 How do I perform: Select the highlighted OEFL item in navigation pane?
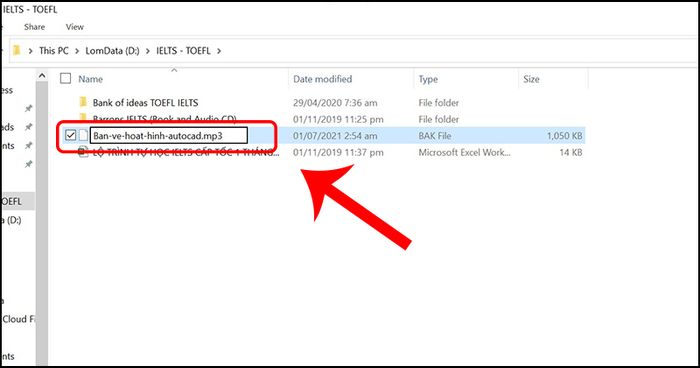click(18, 201)
